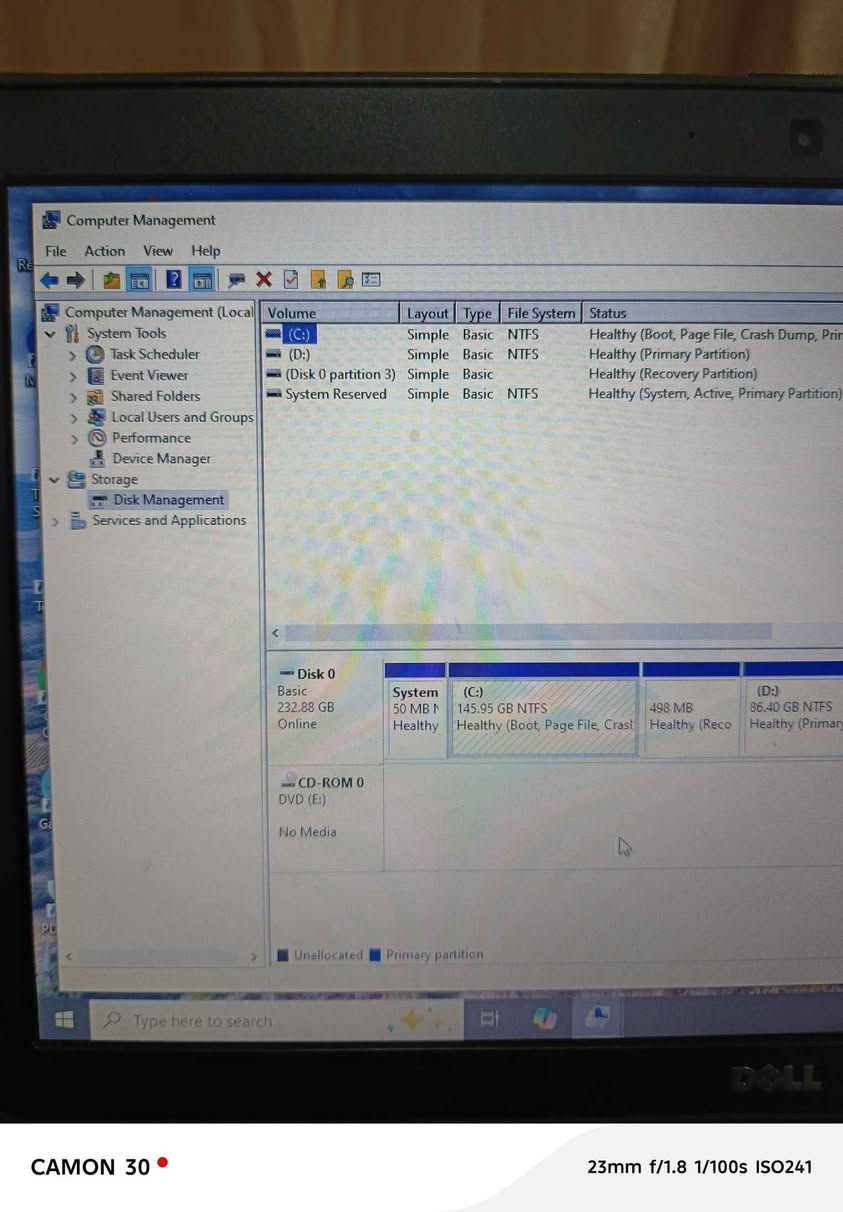Click the Windows Start button
Image resolution: width=843 pixels, height=1212 pixels.
click(x=64, y=1020)
